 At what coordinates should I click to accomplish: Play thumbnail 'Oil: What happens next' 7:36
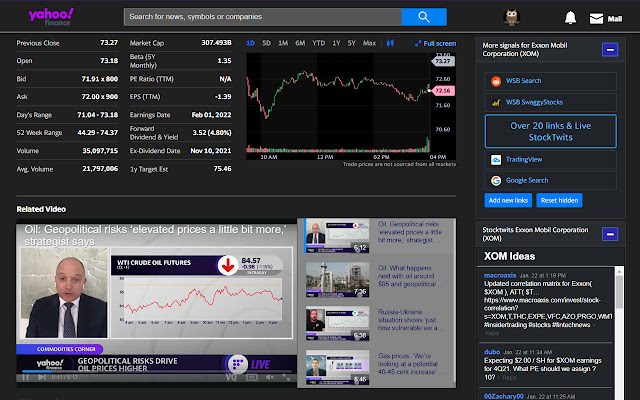pos(337,280)
